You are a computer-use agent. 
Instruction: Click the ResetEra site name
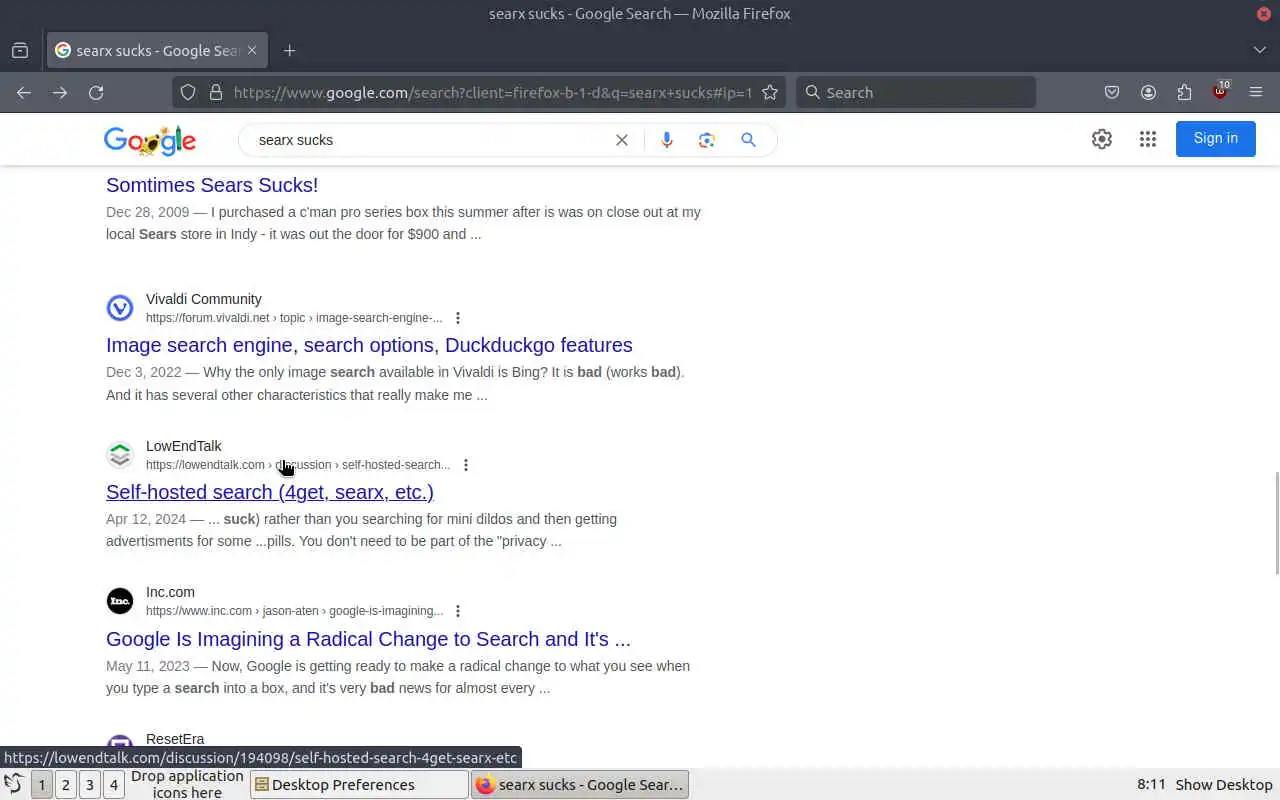pos(175,739)
